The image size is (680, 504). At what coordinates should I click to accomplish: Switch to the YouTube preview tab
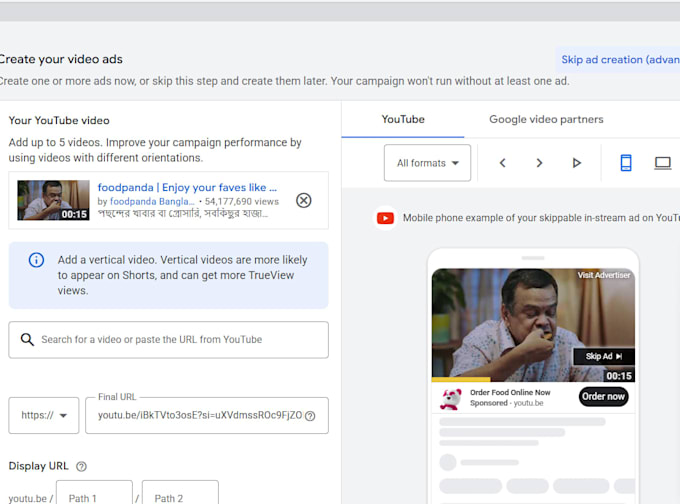coord(403,119)
